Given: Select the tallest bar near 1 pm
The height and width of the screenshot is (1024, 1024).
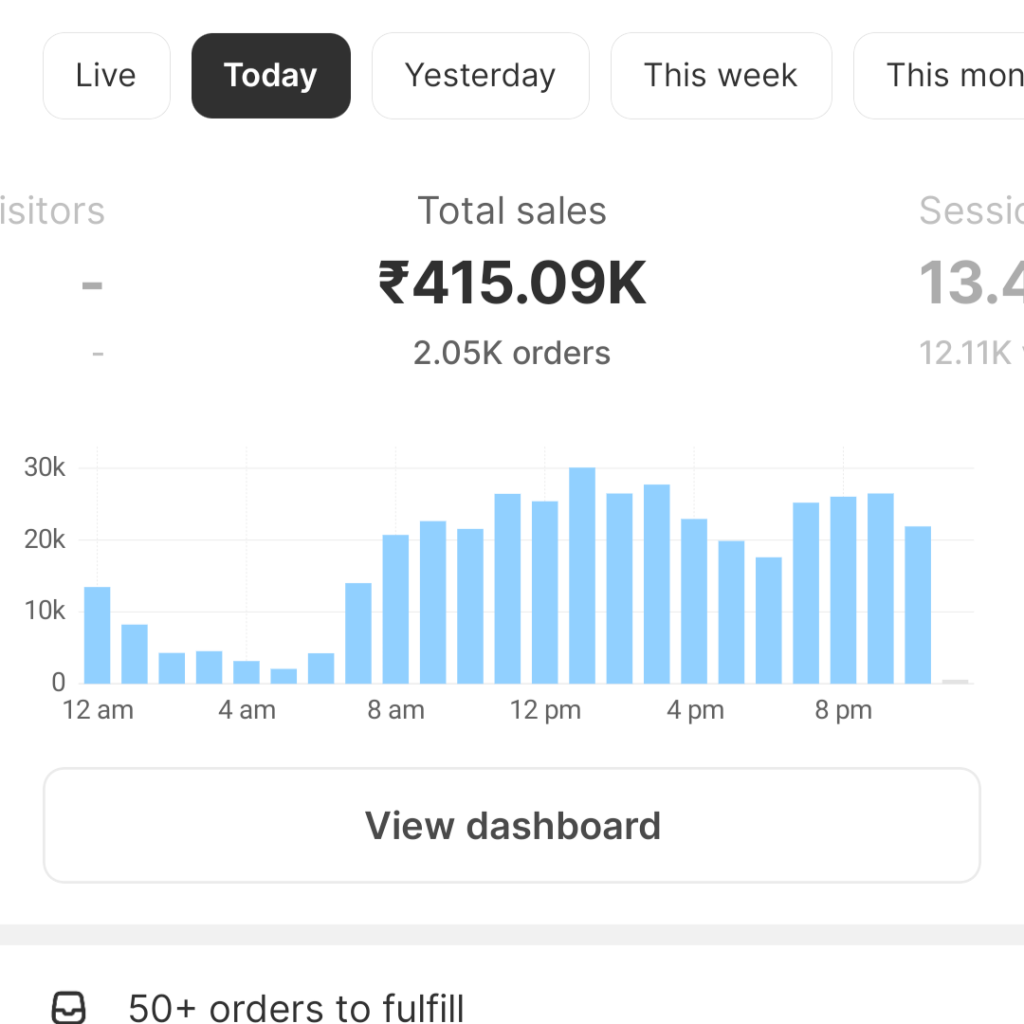Looking at the screenshot, I should tap(582, 575).
